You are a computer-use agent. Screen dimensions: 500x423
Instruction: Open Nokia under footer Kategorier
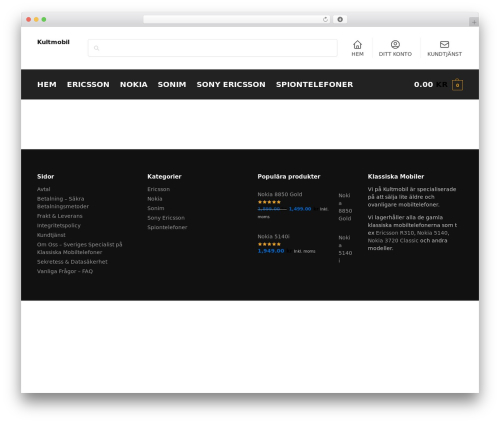point(155,199)
